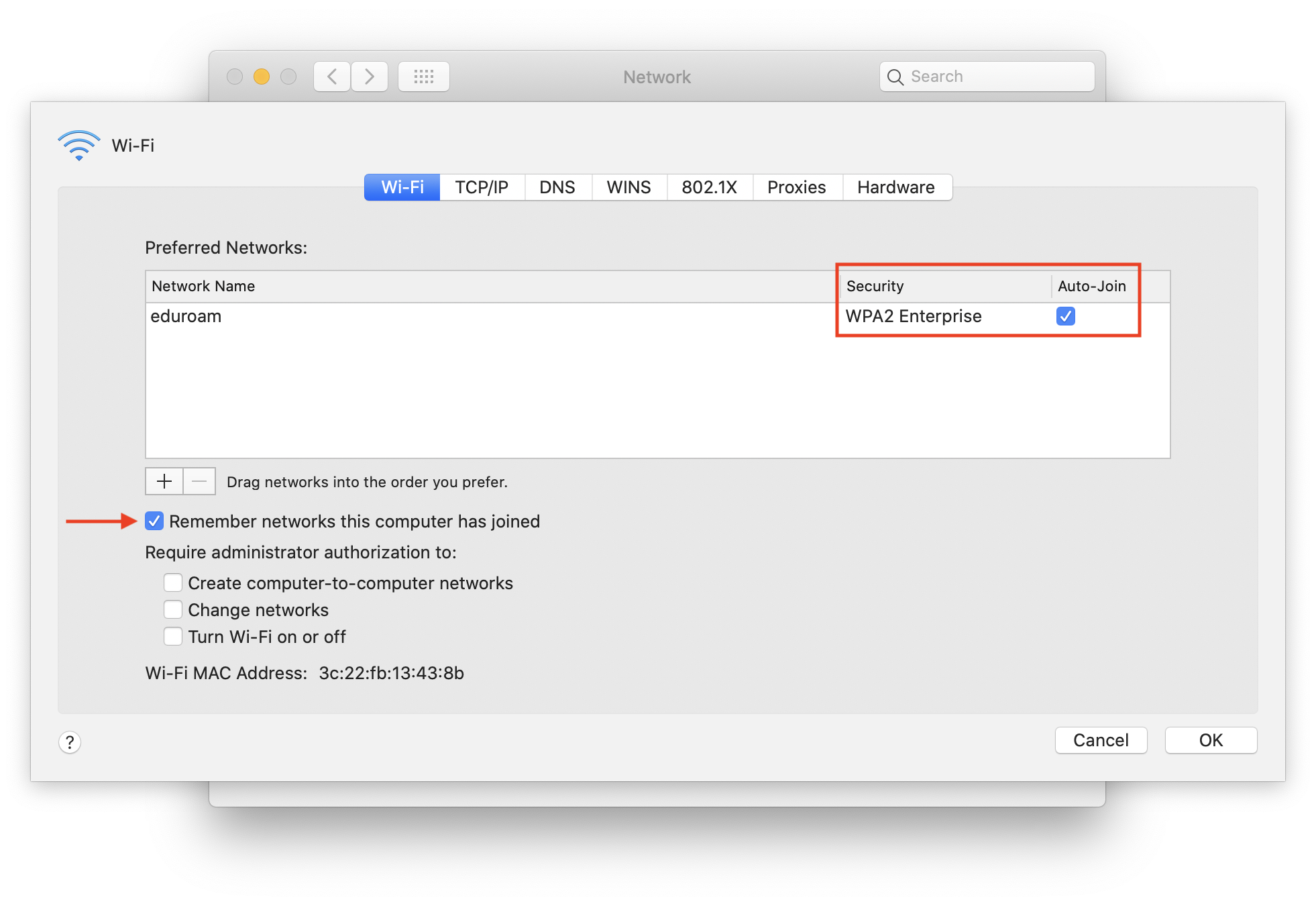Go to the 802.1X tab
This screenshot has width=1316, height=906.
pos(709,187)
